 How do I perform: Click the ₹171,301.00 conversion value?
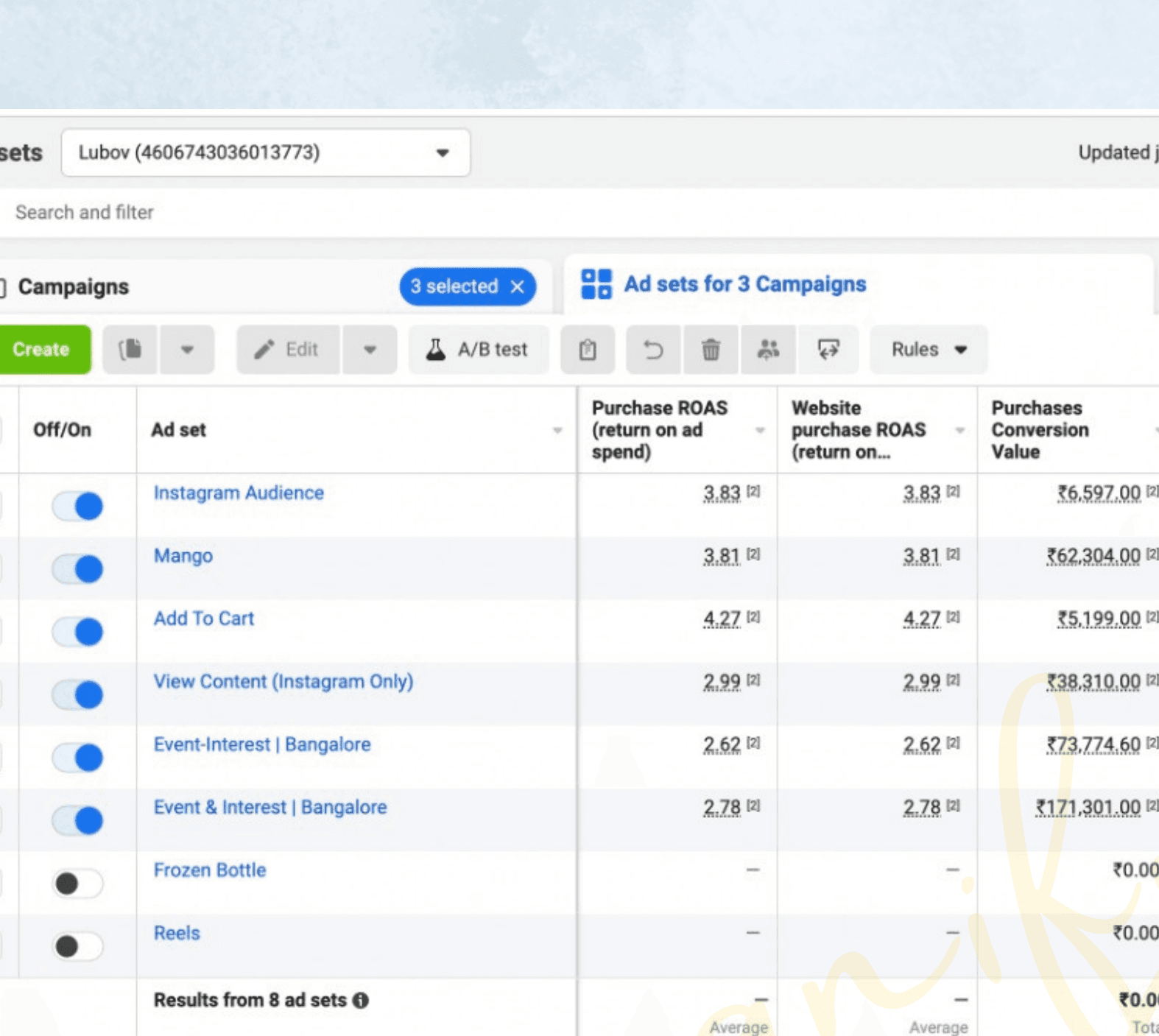[1088, 808]
